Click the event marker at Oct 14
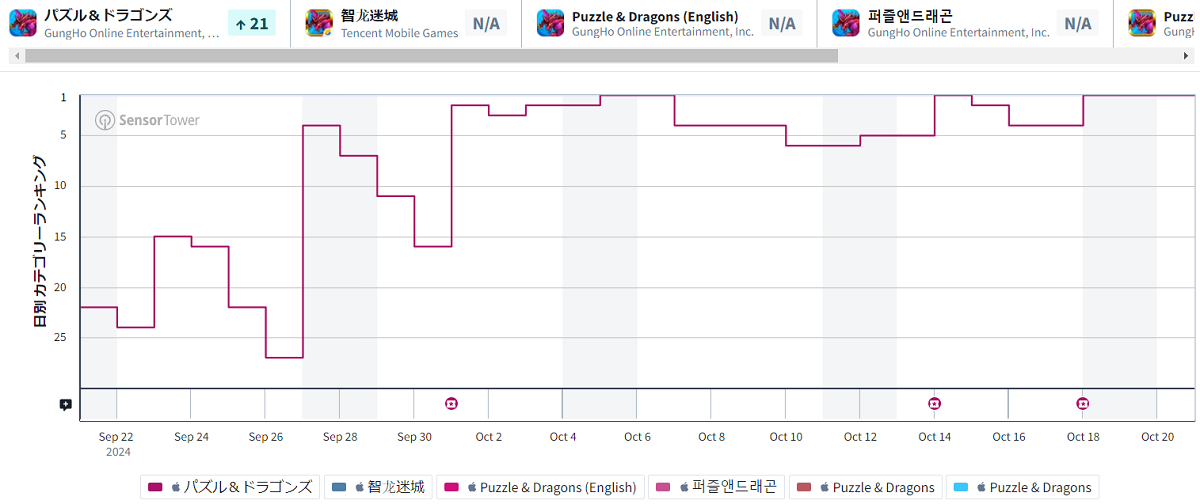Viewport: 1200px width, 504px height. coord(934,403)
